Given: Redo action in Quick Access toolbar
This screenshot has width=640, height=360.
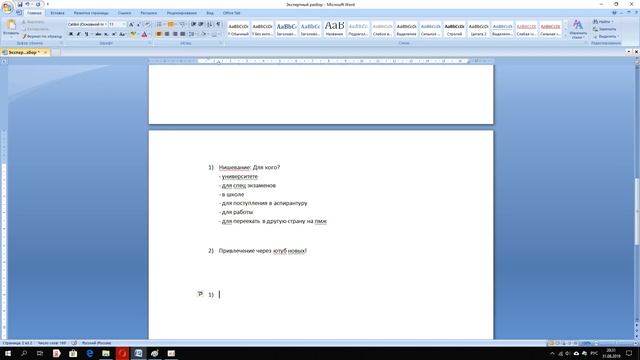Looking at the screenshot, I should click(x=38, y=4).
